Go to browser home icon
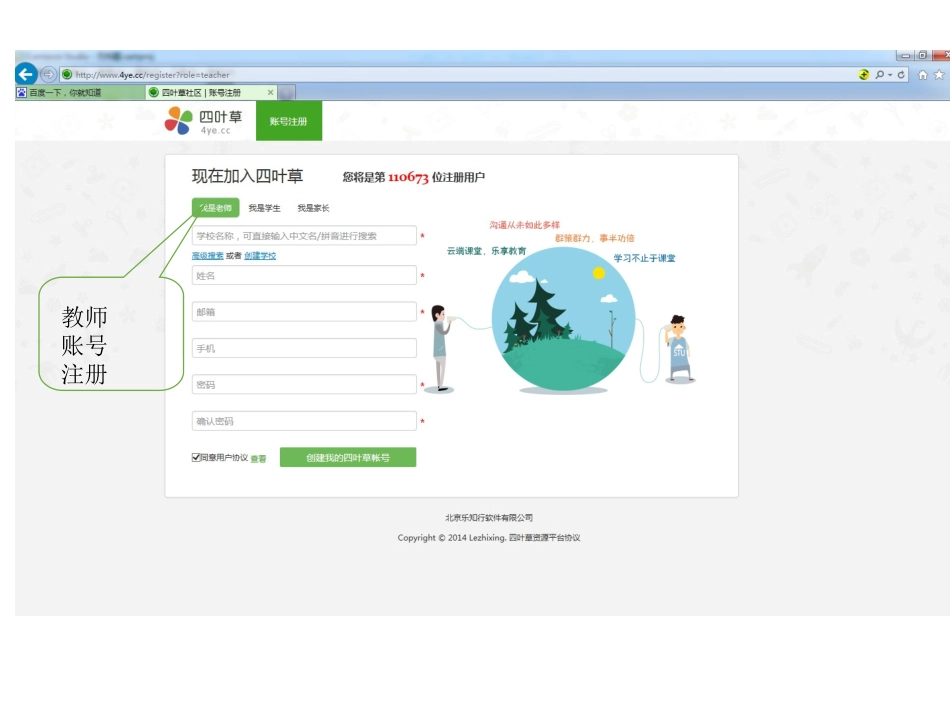This screenshot has width=950, height=713. (x=922, y=75)
